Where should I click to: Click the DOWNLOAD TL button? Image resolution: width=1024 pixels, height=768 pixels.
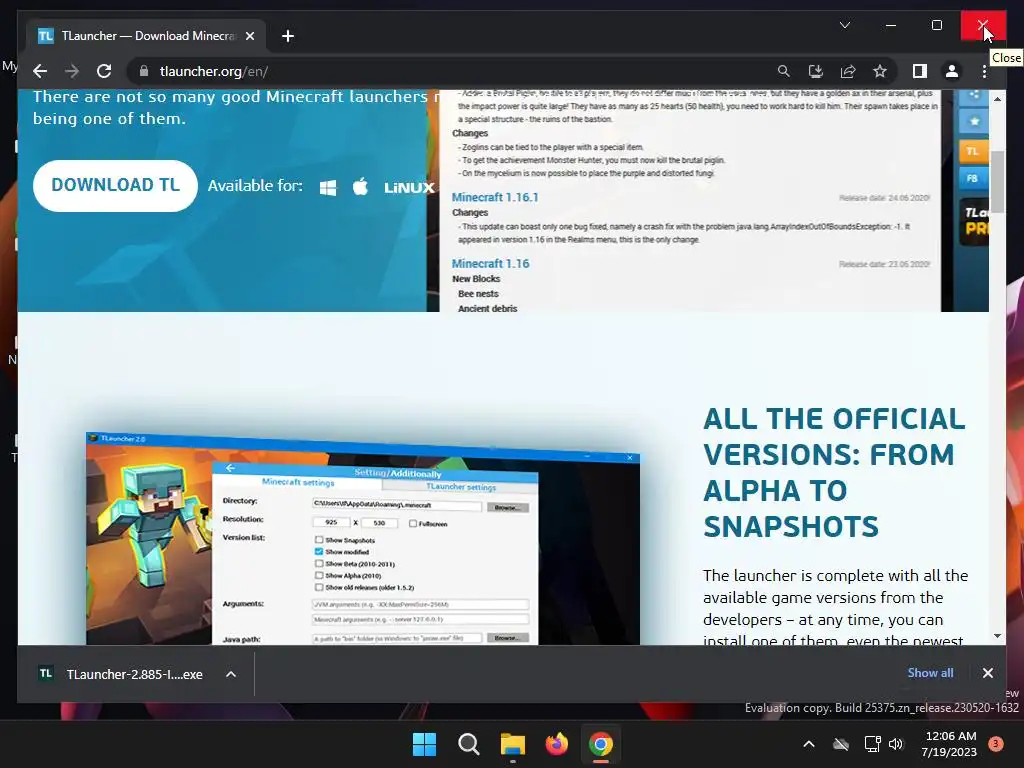click(115, 185)
